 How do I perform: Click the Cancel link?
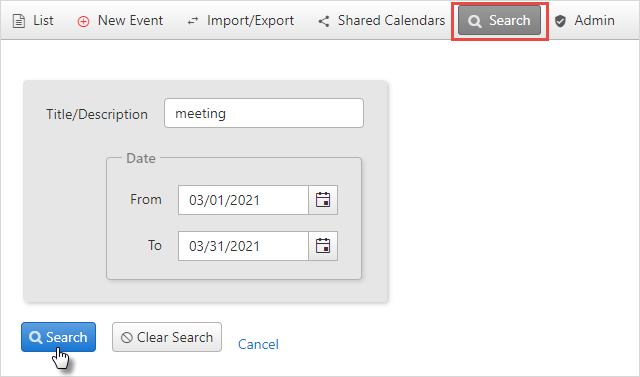(258, 344)
